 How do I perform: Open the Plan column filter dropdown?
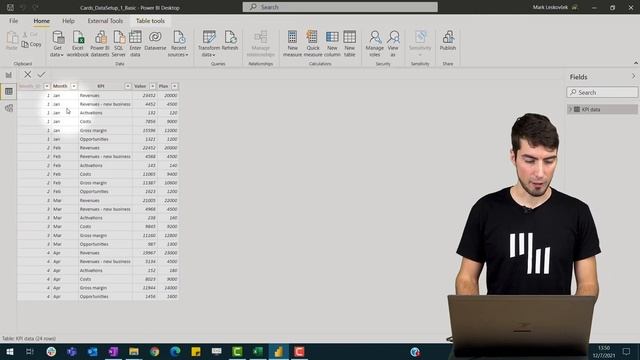pos(174,86)
